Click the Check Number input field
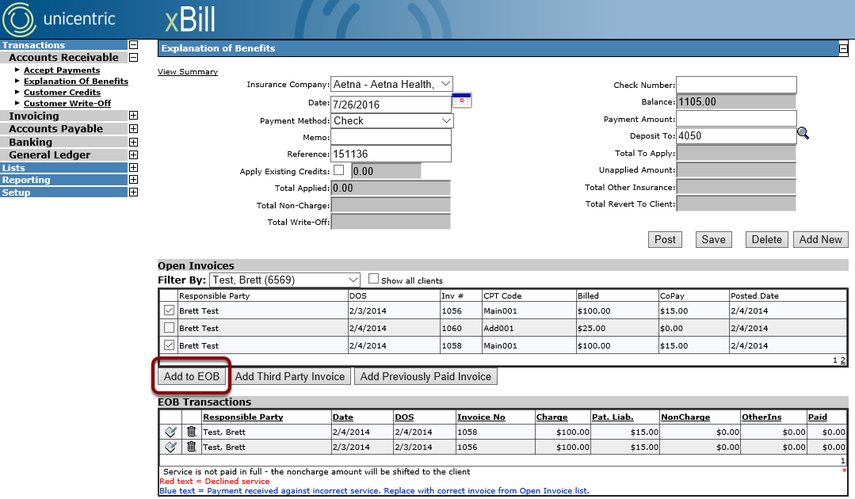This screenshot has width=855, height=499. coord(736,85)
